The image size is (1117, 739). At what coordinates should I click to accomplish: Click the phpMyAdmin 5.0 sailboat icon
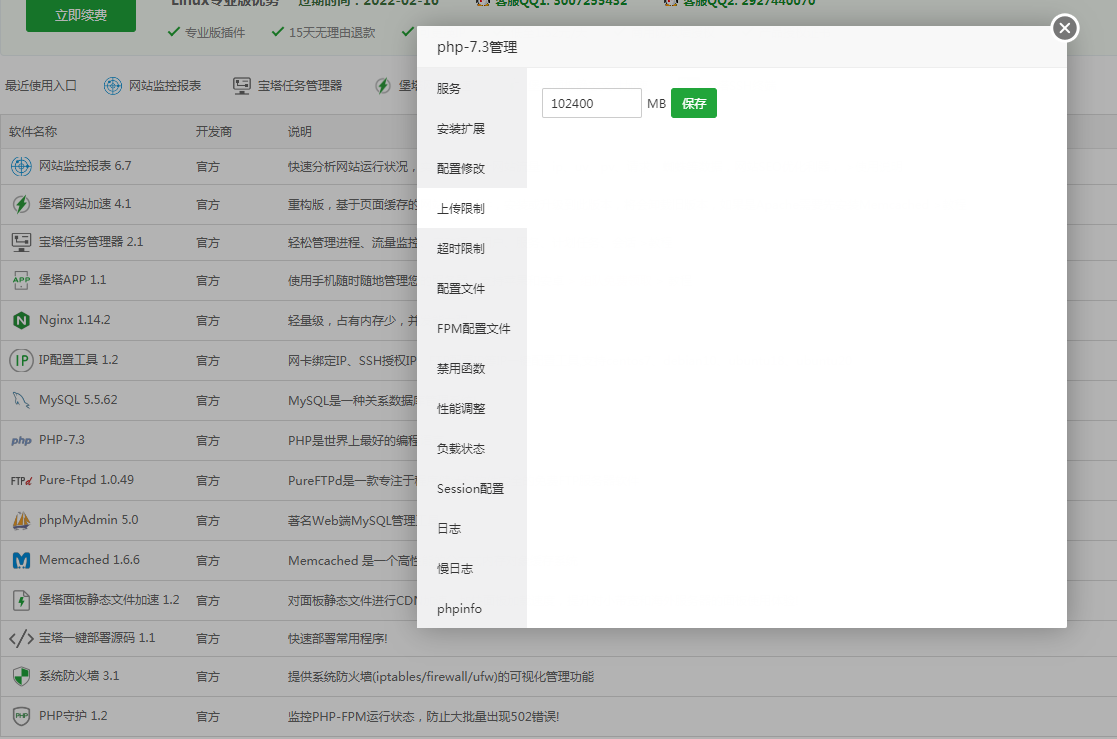(x=21, y=520)
